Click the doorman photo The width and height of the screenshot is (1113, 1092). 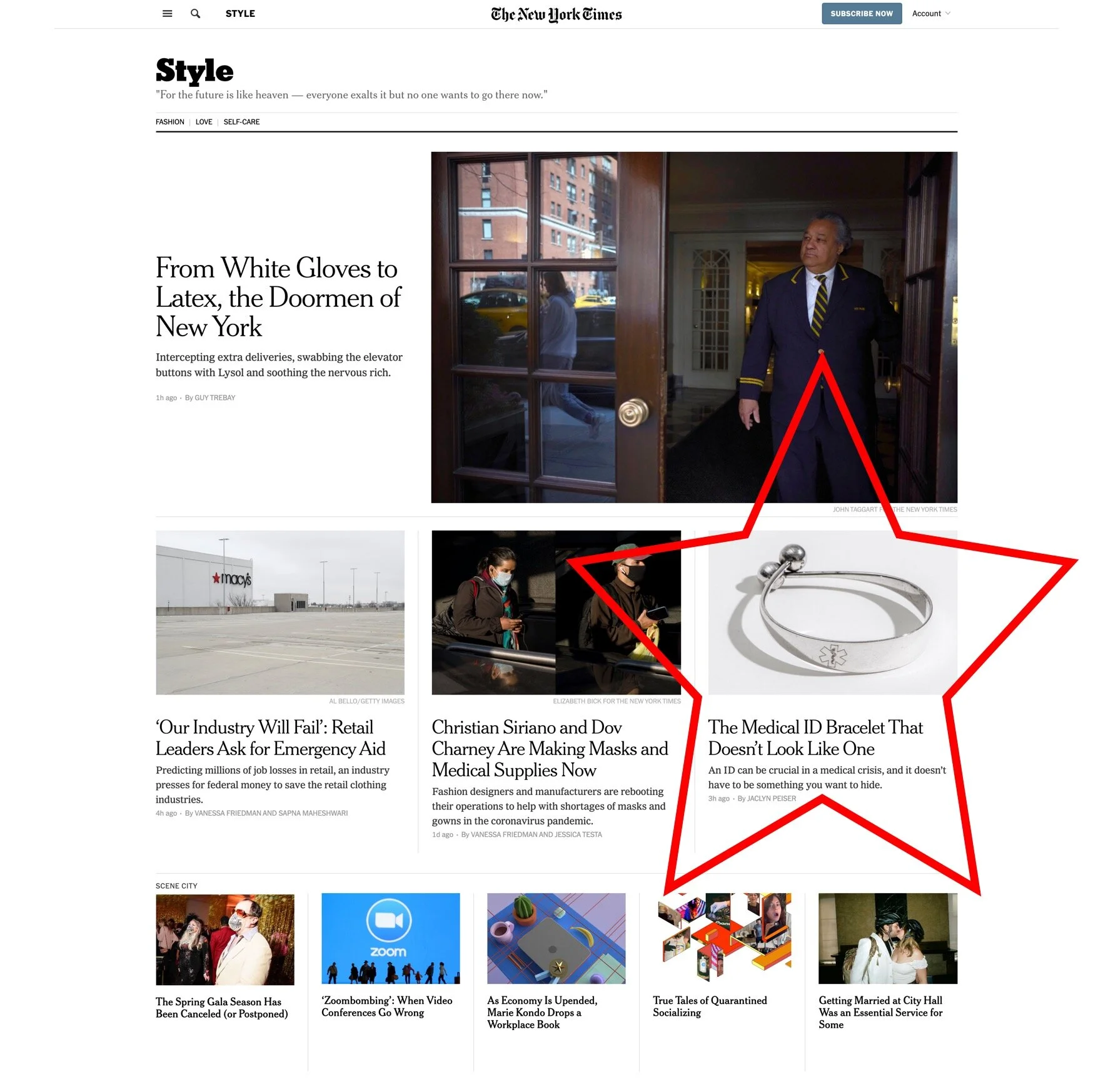pyautogui.click(x=694, y=327)
